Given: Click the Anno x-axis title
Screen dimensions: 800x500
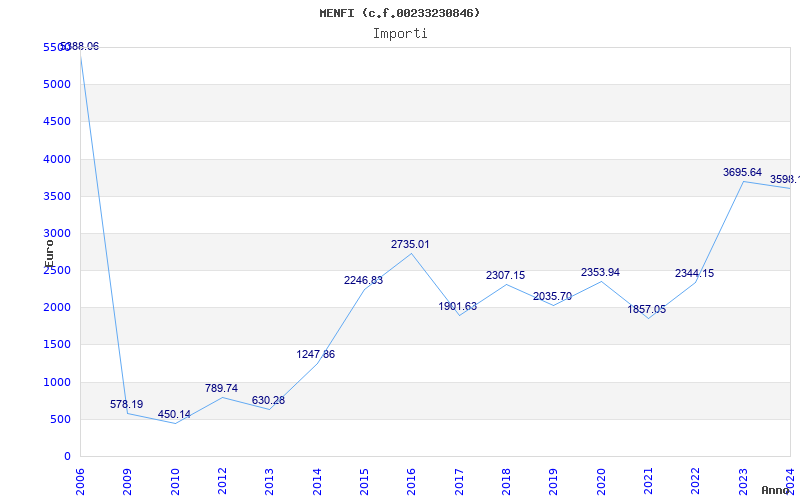Looking at the screenshot, I should [776, 490].
